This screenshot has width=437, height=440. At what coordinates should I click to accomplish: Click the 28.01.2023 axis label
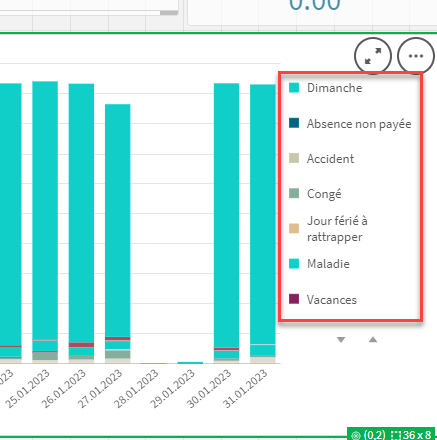[136, 389]
